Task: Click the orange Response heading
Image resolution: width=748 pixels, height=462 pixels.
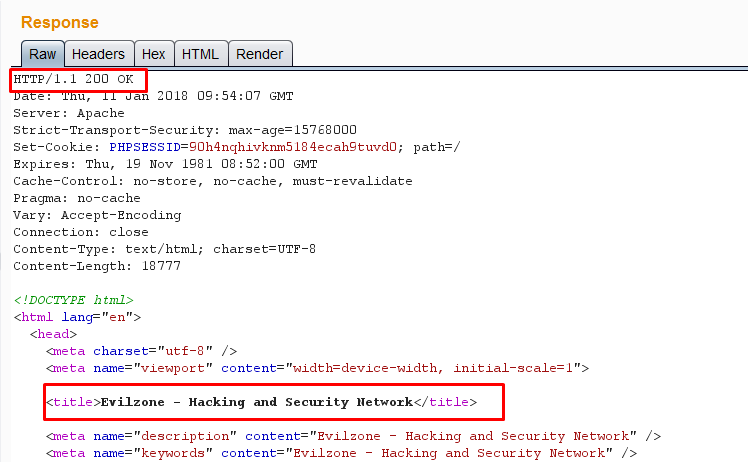Action: pos(60,22)
